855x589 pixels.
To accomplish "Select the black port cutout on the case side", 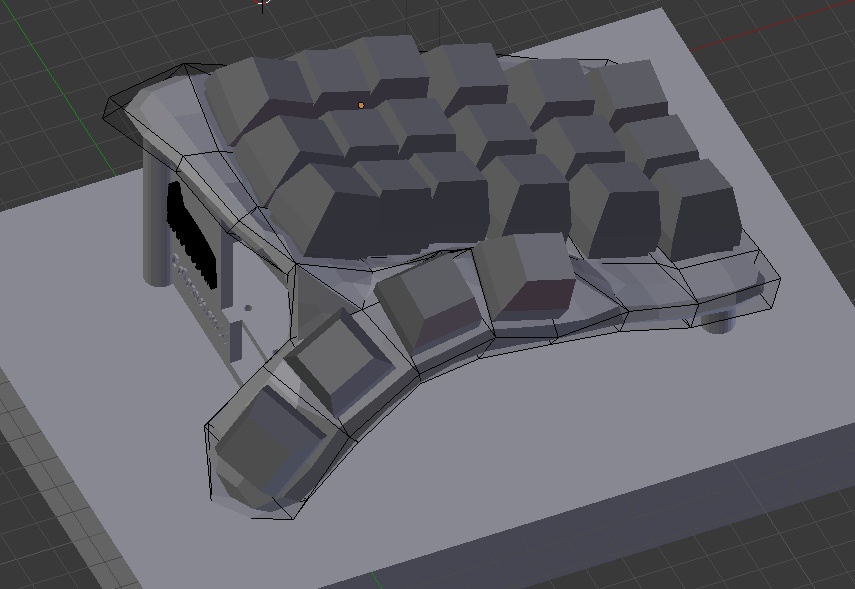I will (x=191, y=237).
